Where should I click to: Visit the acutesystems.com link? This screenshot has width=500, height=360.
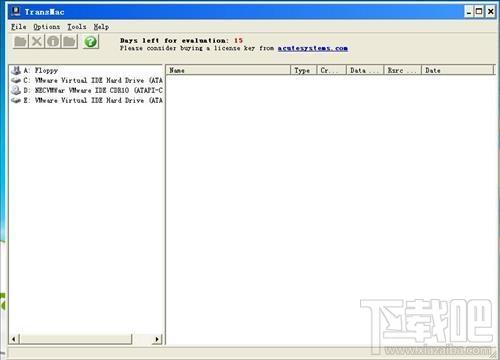[x=313, y=48]
